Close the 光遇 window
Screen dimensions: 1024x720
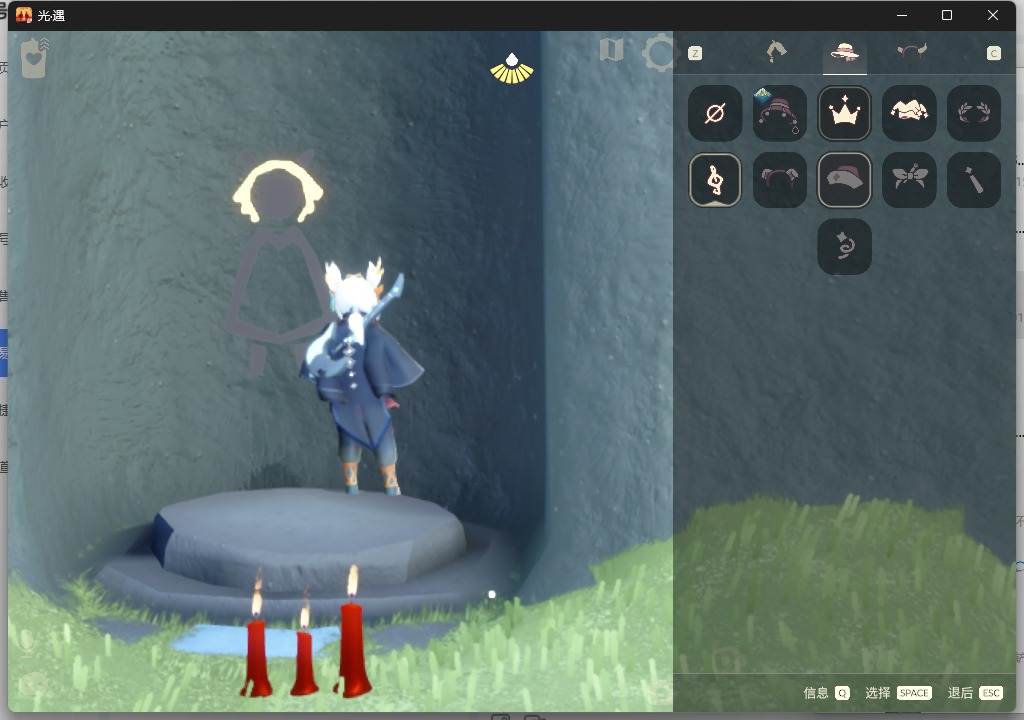[993, 15]
